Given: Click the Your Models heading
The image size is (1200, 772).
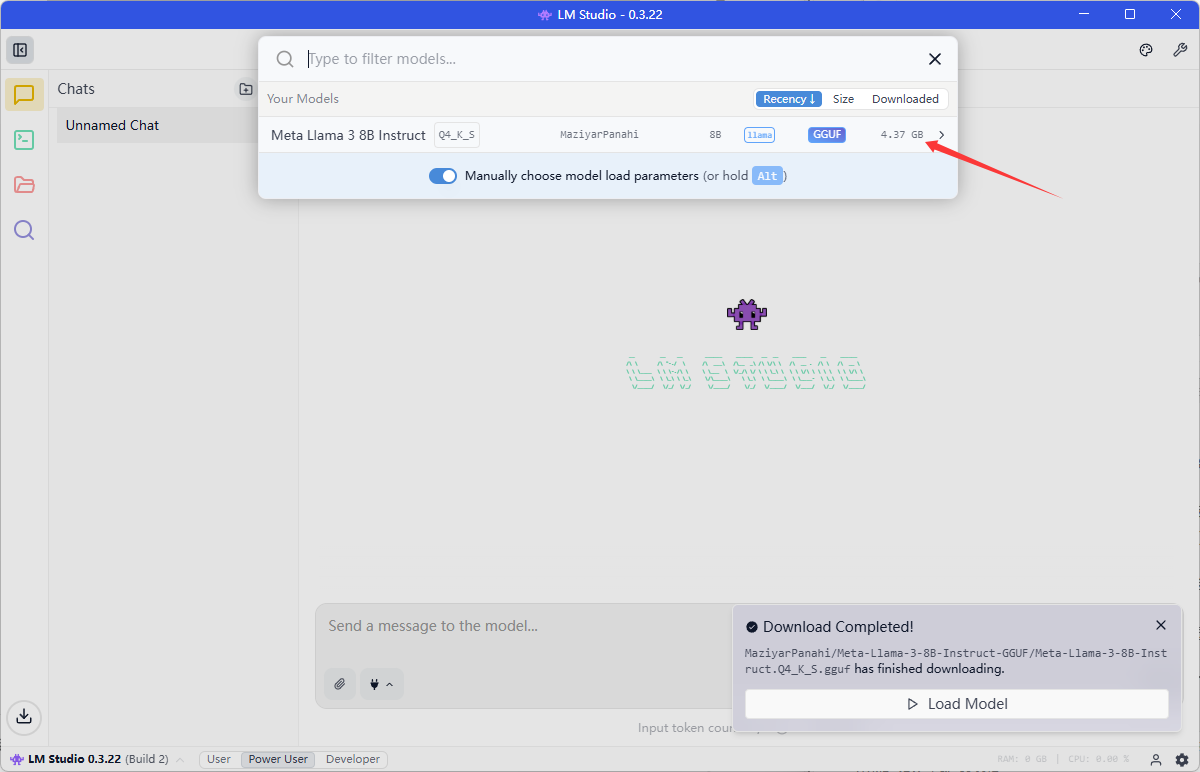Looking at the screenshot, I should click(303, 99).
